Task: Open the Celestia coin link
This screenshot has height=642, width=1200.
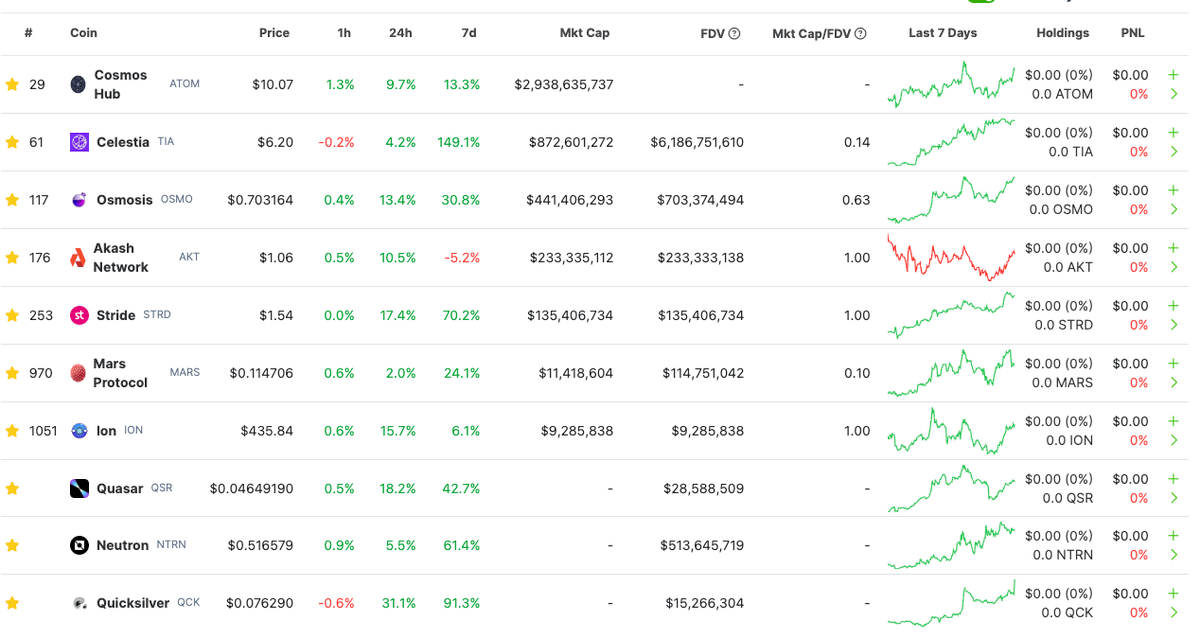Action: [123, 143]
